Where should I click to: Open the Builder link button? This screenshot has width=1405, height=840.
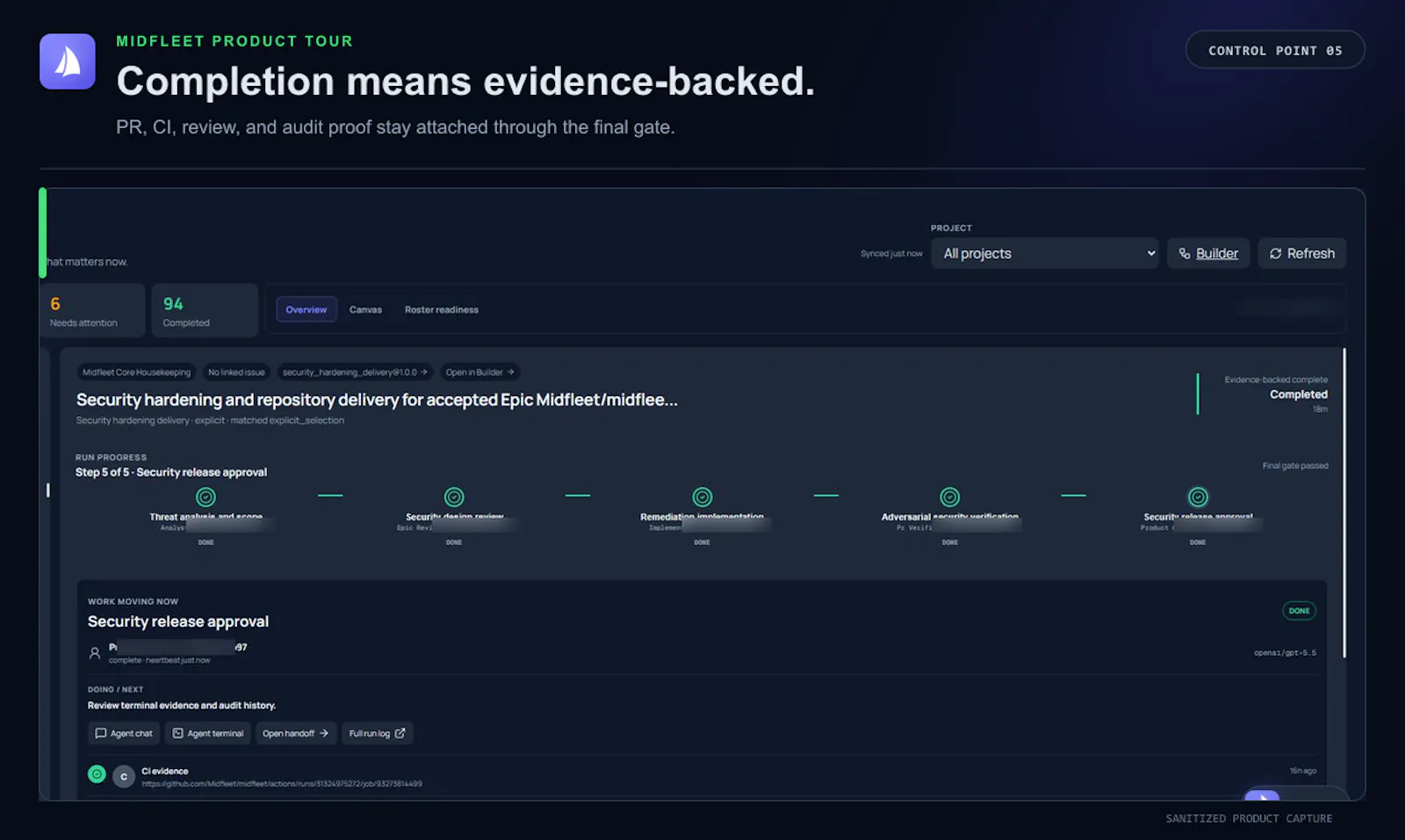click(1208, 254)
